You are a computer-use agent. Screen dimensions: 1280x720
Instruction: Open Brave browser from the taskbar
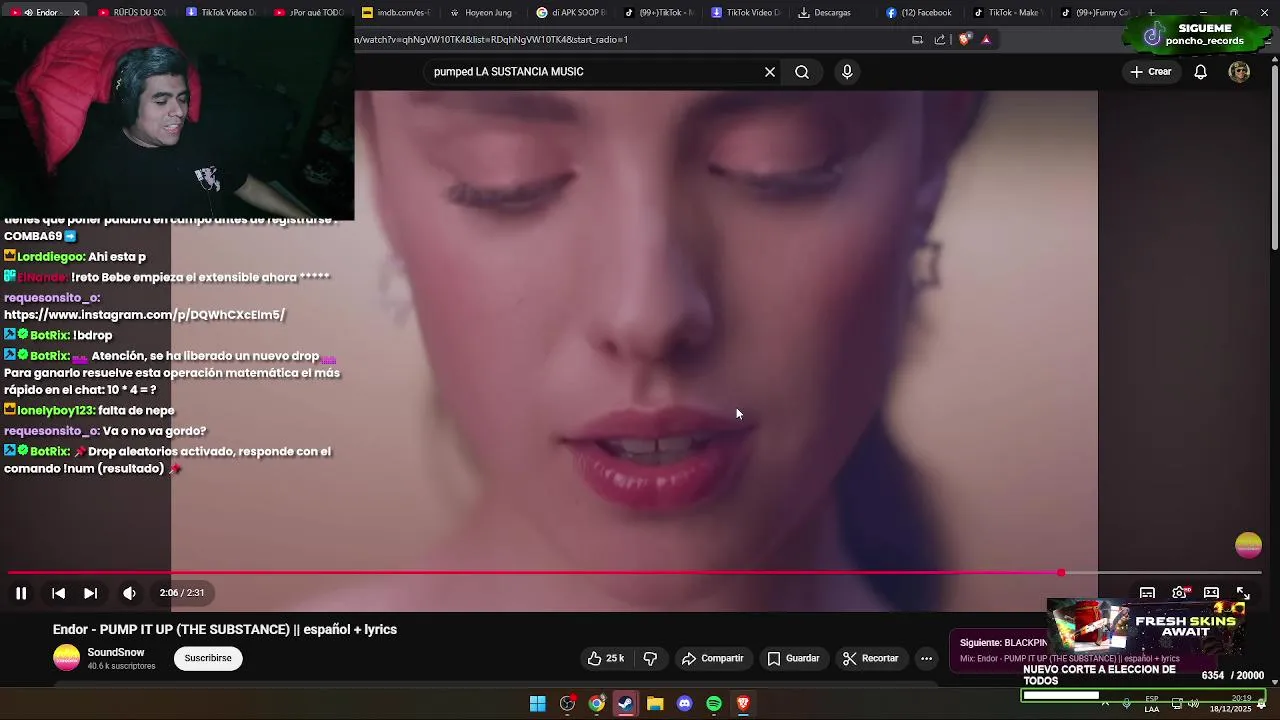(743, 704)
